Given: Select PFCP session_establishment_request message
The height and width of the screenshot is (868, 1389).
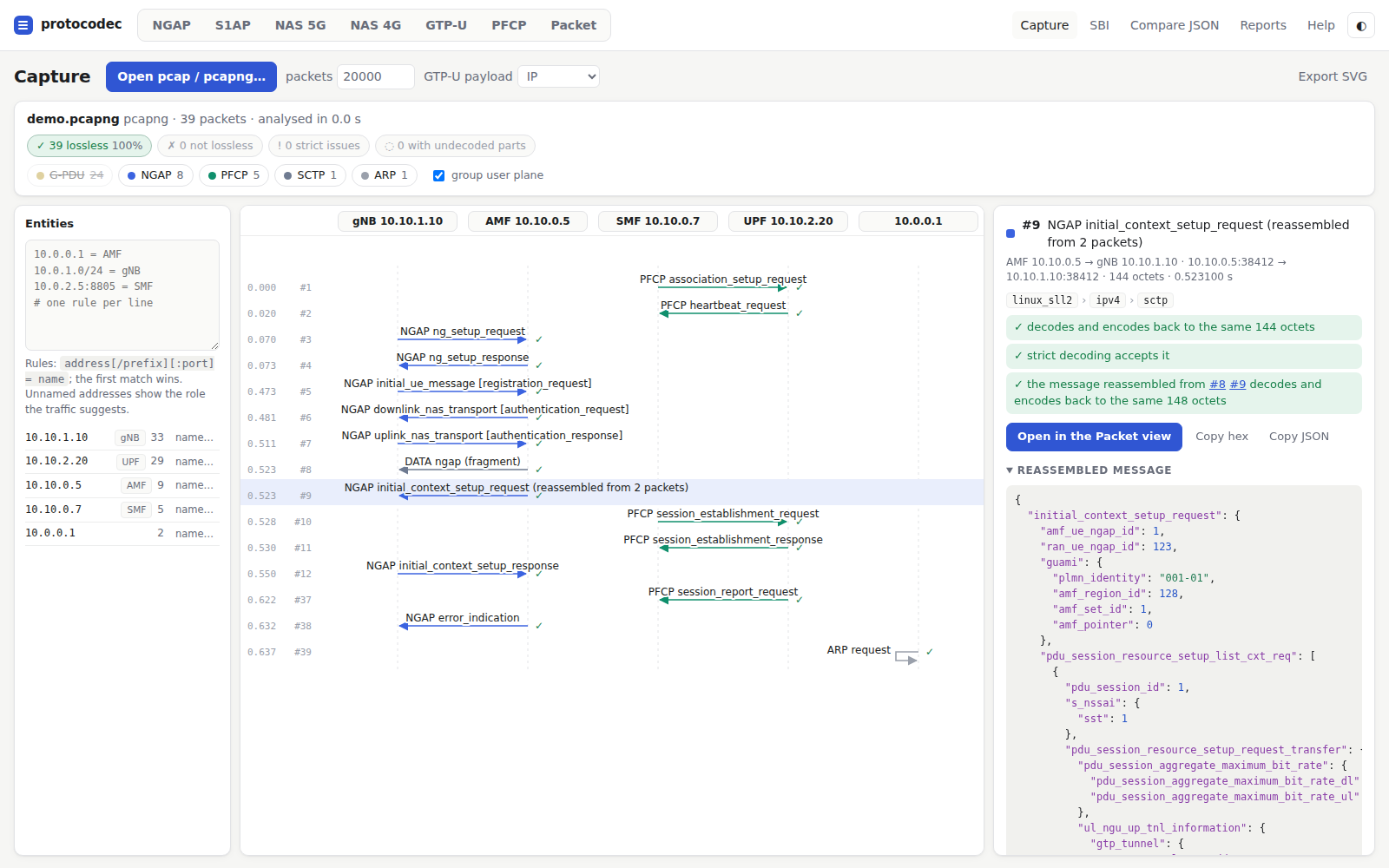Looking at the screenshot, I should tap(723, 514).
